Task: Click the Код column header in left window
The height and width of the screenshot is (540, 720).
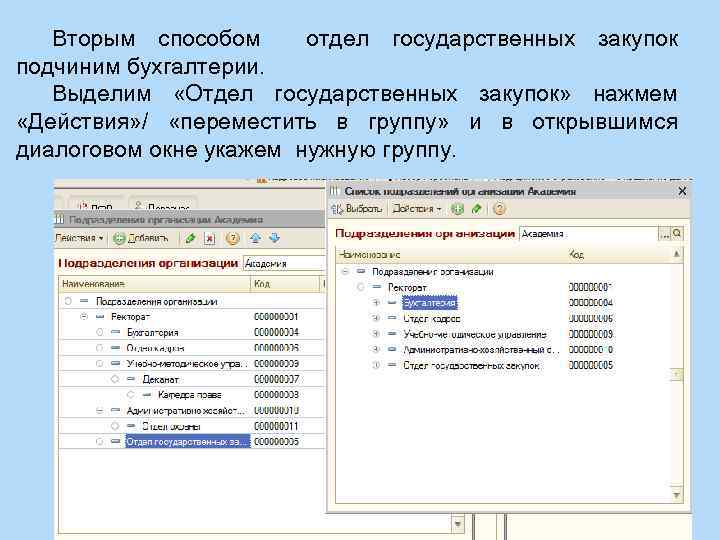Action: coord(285,284)
